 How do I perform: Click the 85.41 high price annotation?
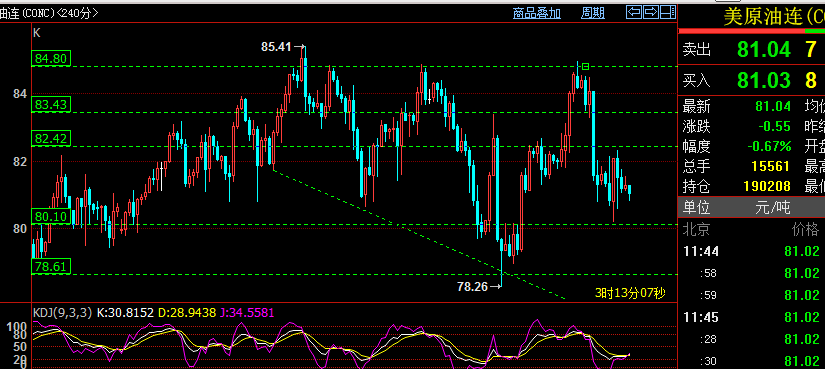(276, 47)
